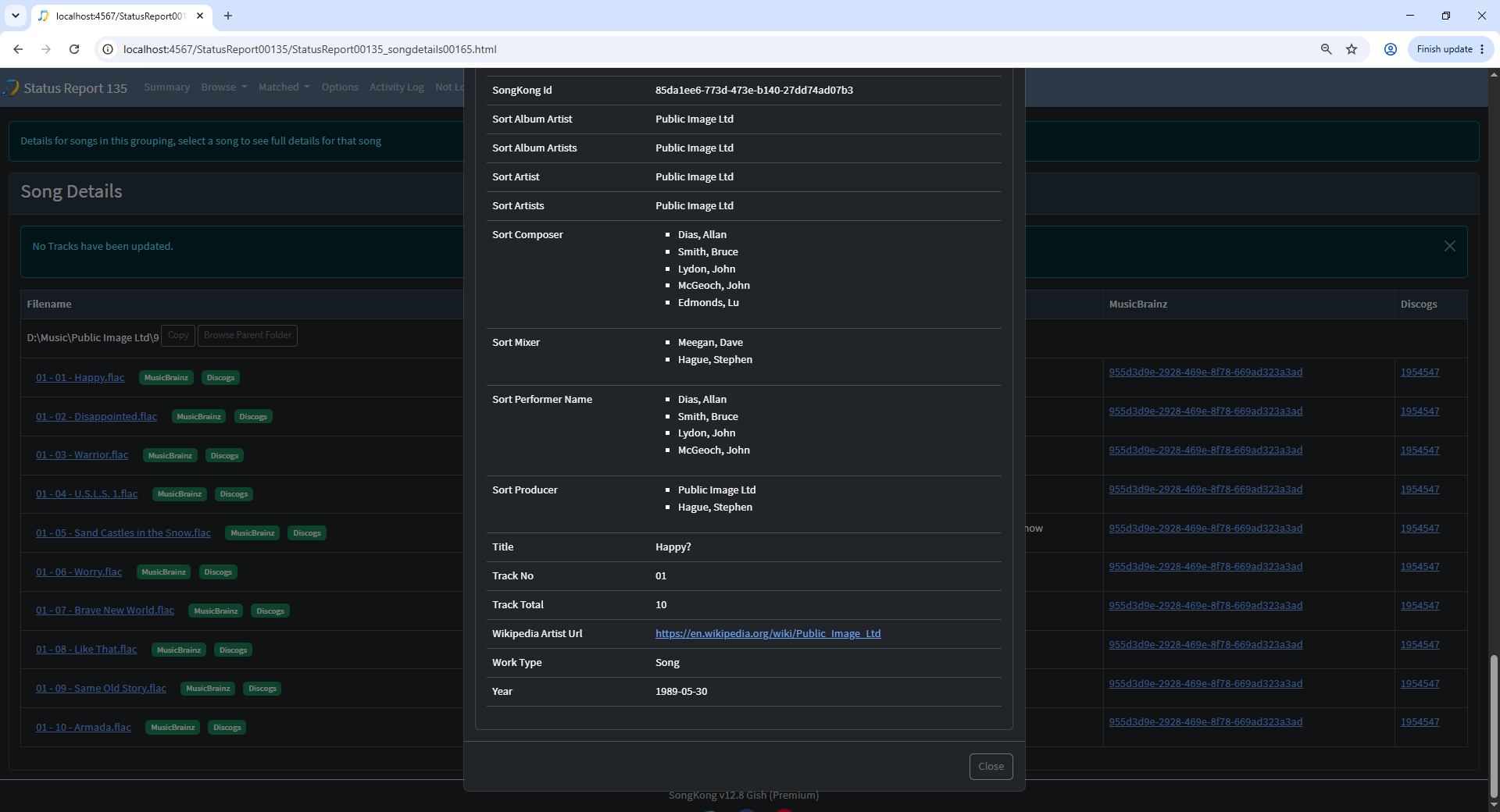Open the Chrome profile icon
The height and width of the screenshot is (812, 1500).
click(x=1391, y=49)
